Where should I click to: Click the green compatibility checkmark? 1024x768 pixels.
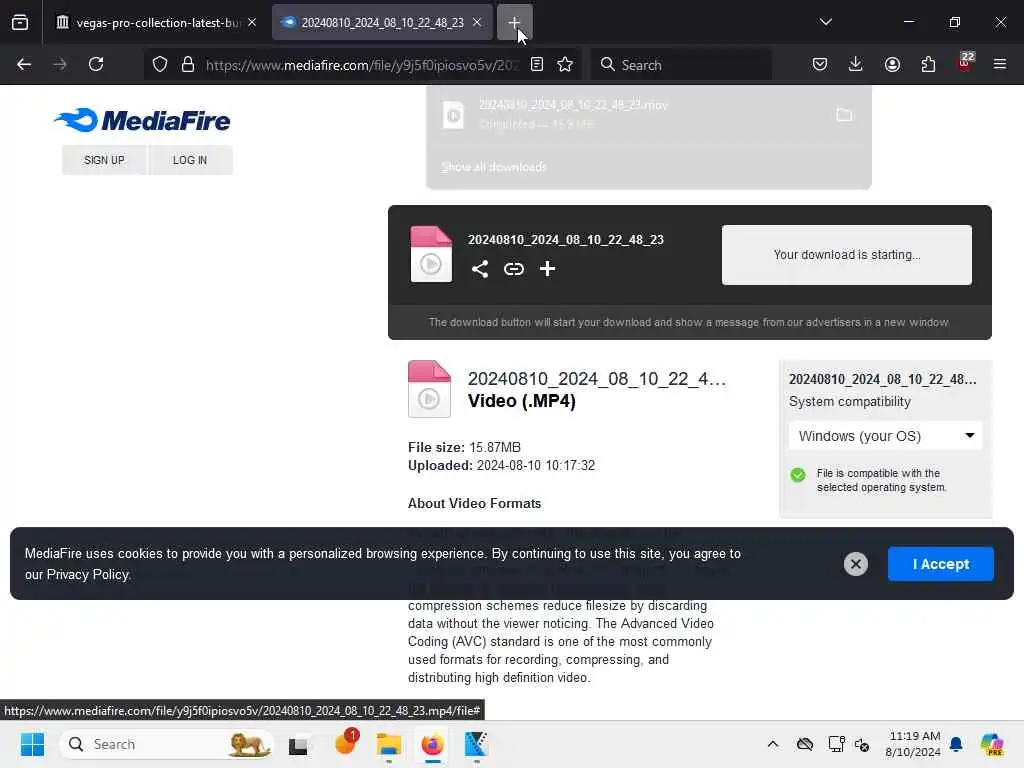(797, 475)
